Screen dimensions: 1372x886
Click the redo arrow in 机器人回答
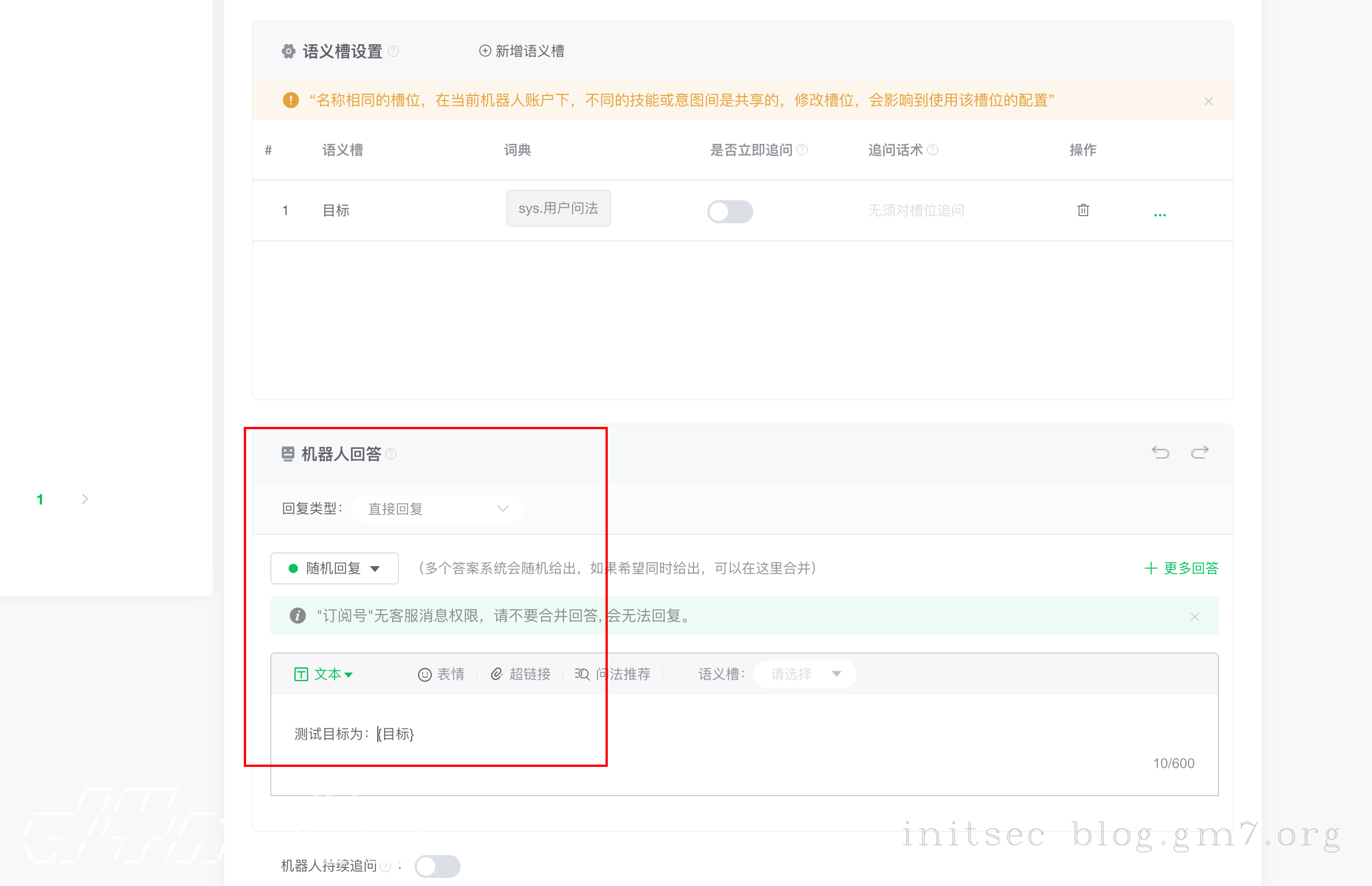pos(1199,453)
